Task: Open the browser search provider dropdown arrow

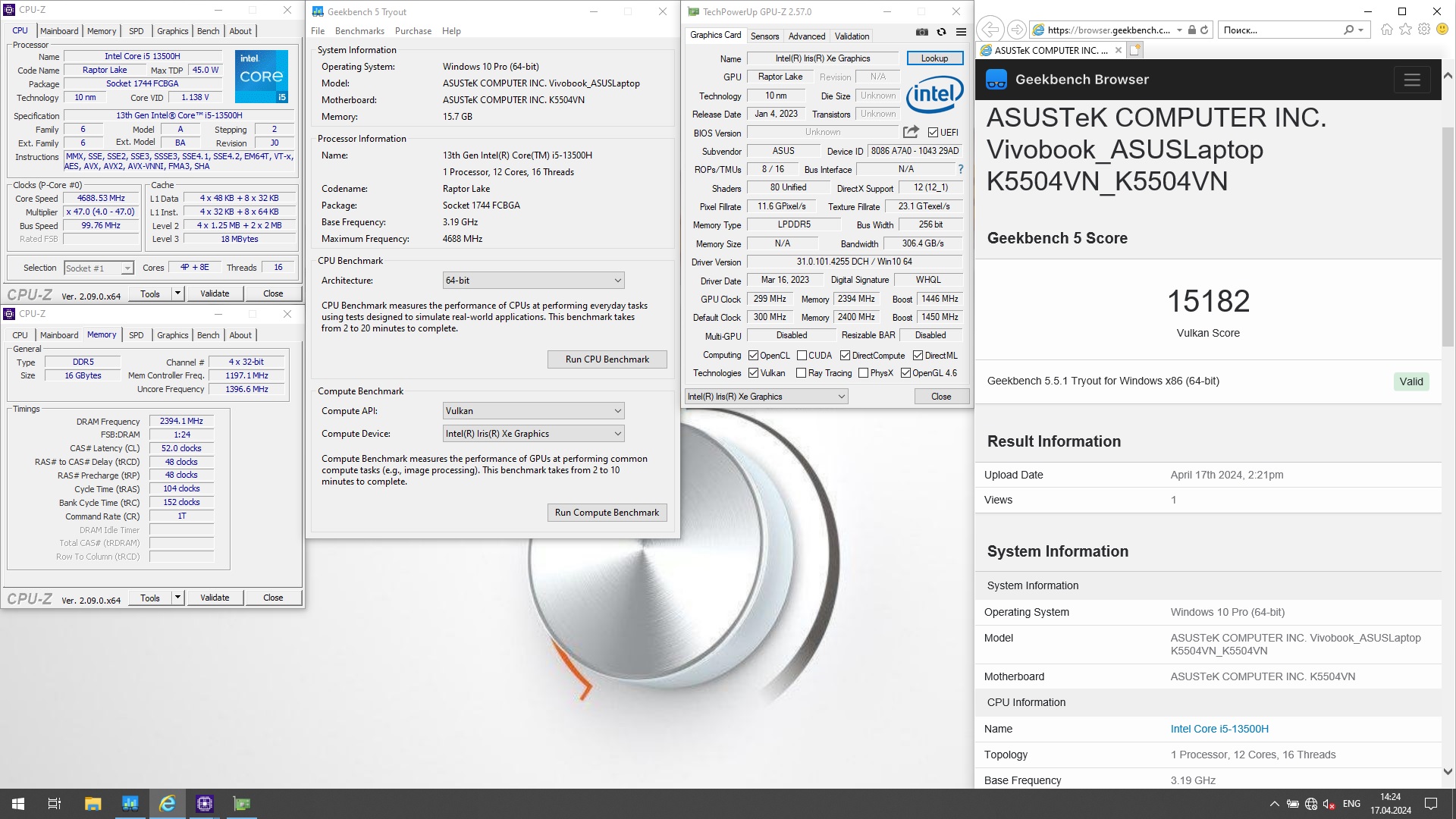Action: click(x=1361, y=30)
